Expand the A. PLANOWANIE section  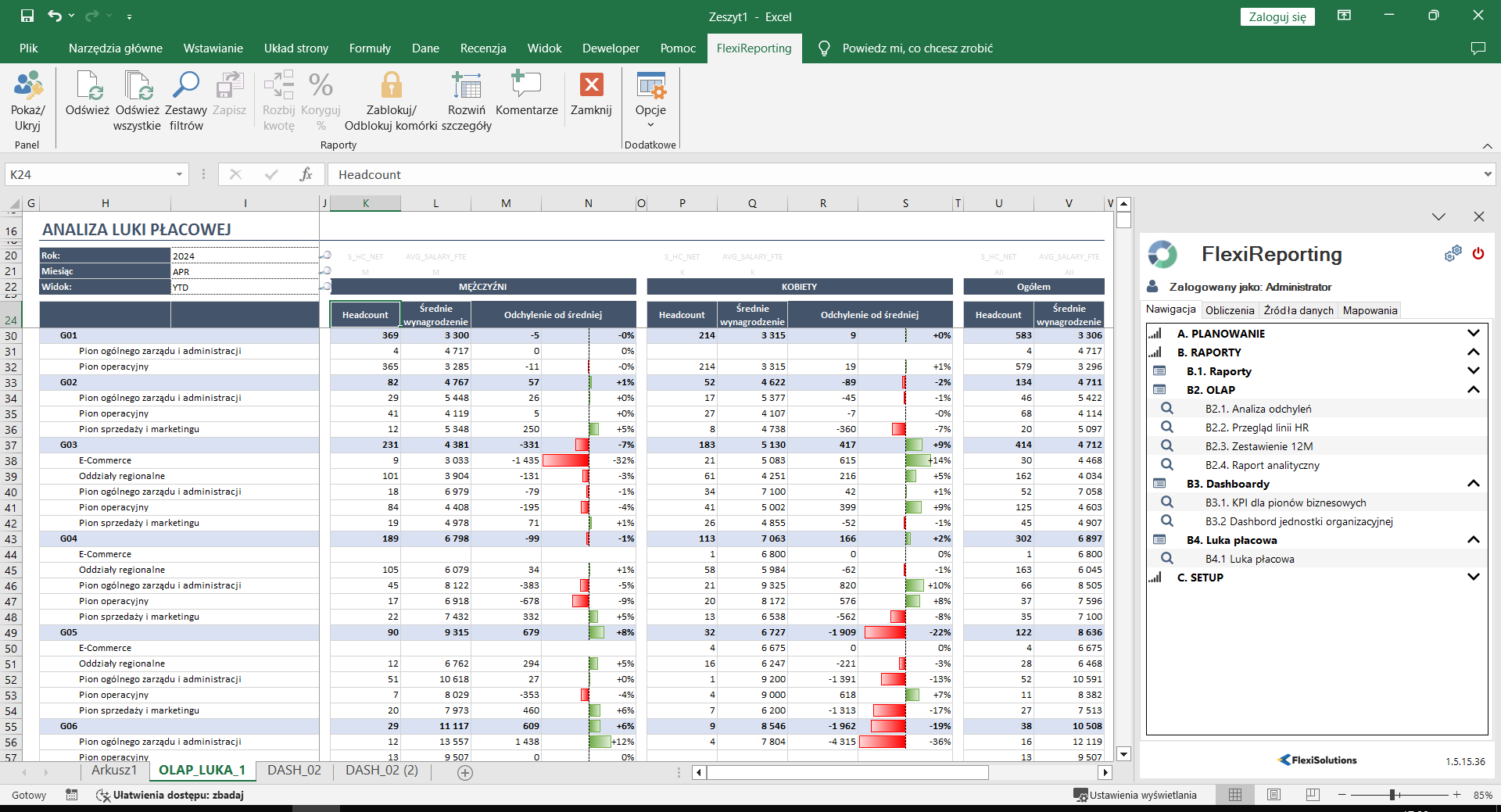(1473, 334)
